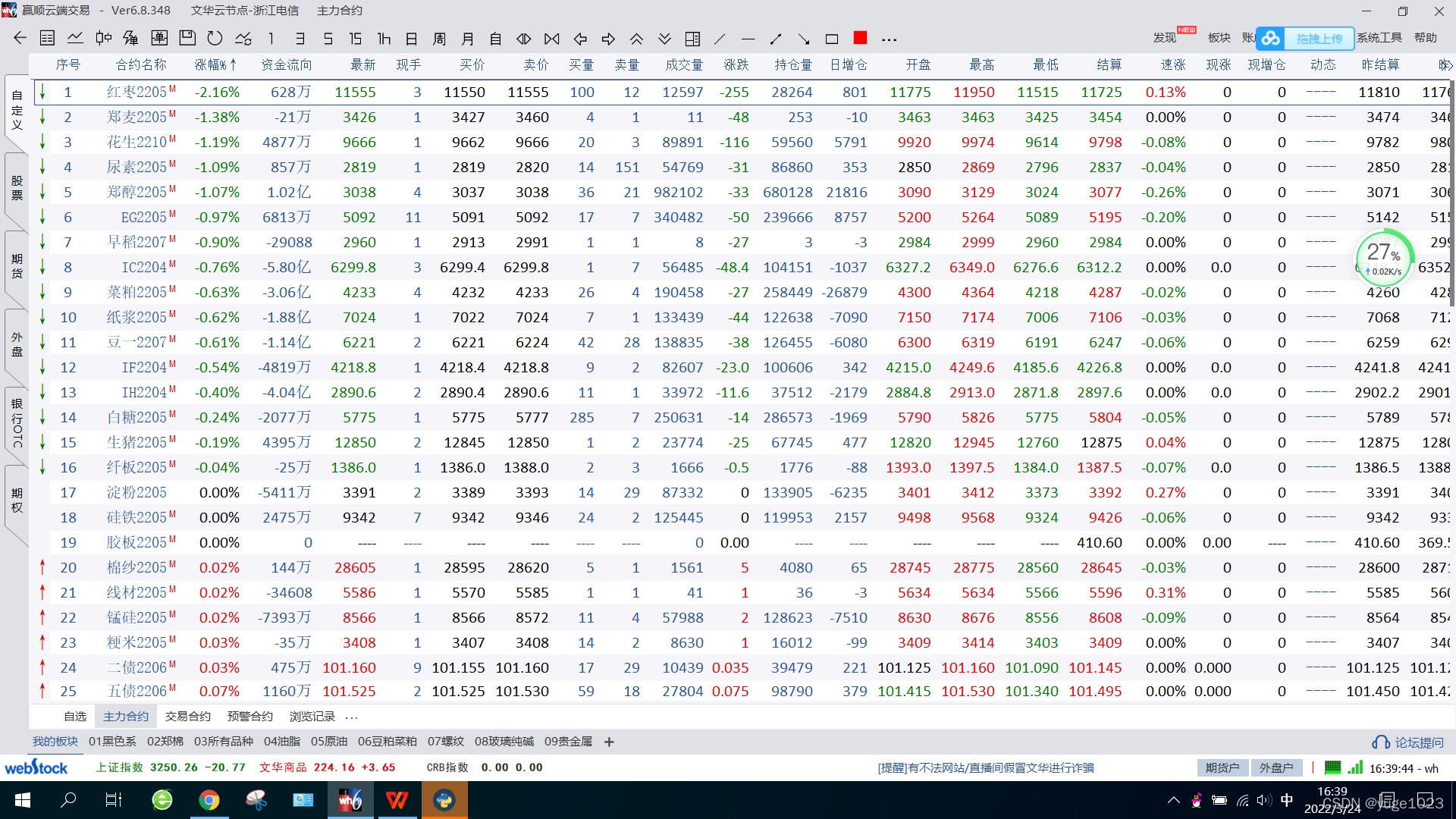Add a new sector with plus icon
Image resolution: width=1456 pixels, height=819 pixels.
coord(609,742)
